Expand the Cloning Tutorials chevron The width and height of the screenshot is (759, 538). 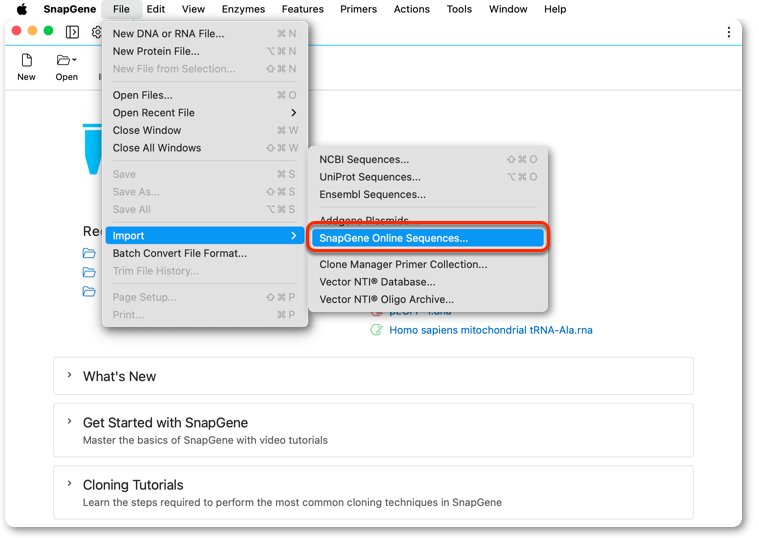pyautogui.click(x=69, y=483)
